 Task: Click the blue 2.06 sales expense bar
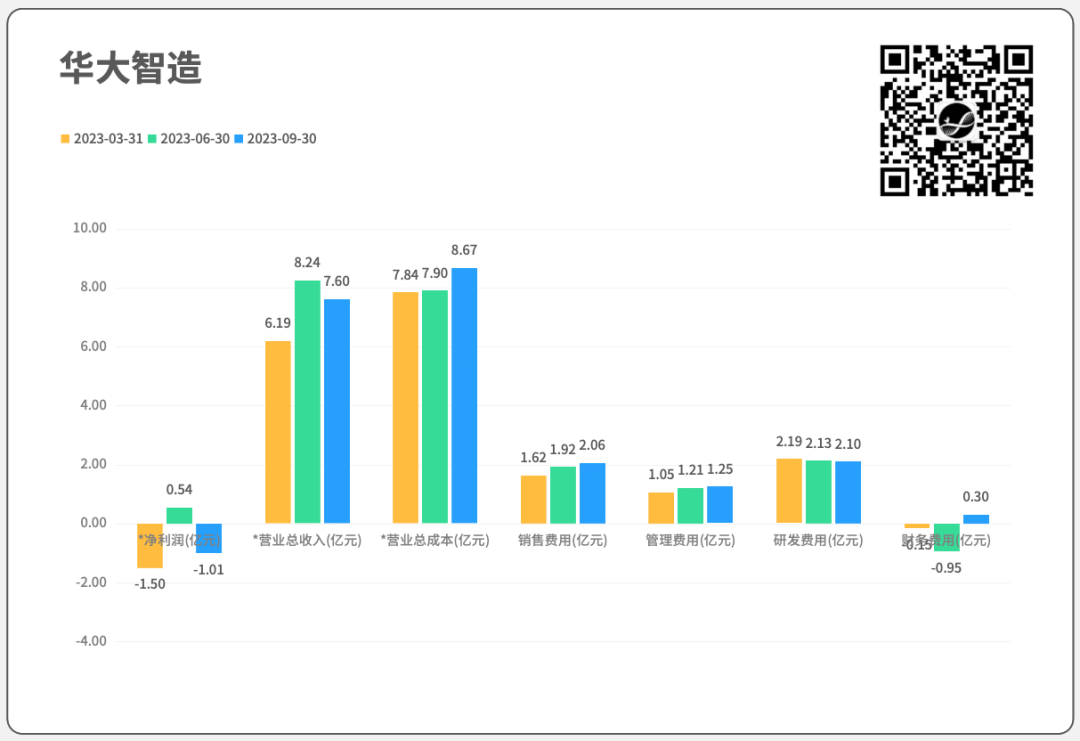[592, 493]
